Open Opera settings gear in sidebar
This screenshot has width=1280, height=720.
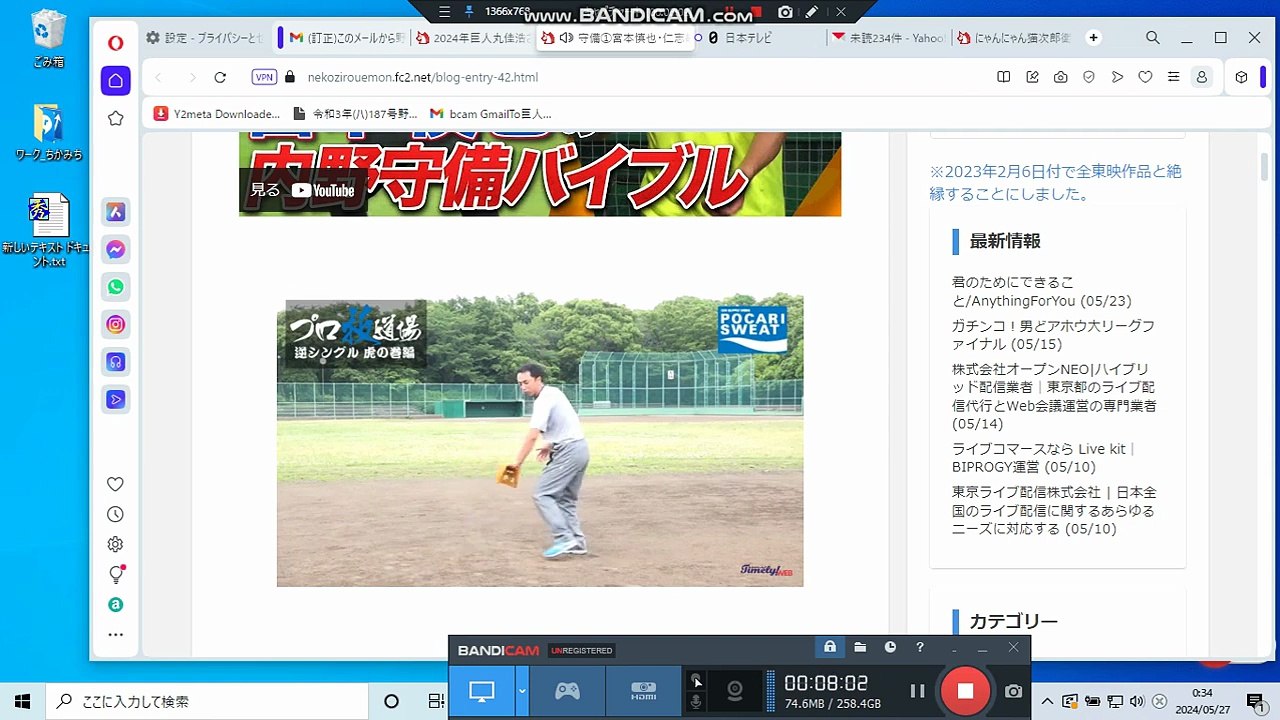coord(115,544)
